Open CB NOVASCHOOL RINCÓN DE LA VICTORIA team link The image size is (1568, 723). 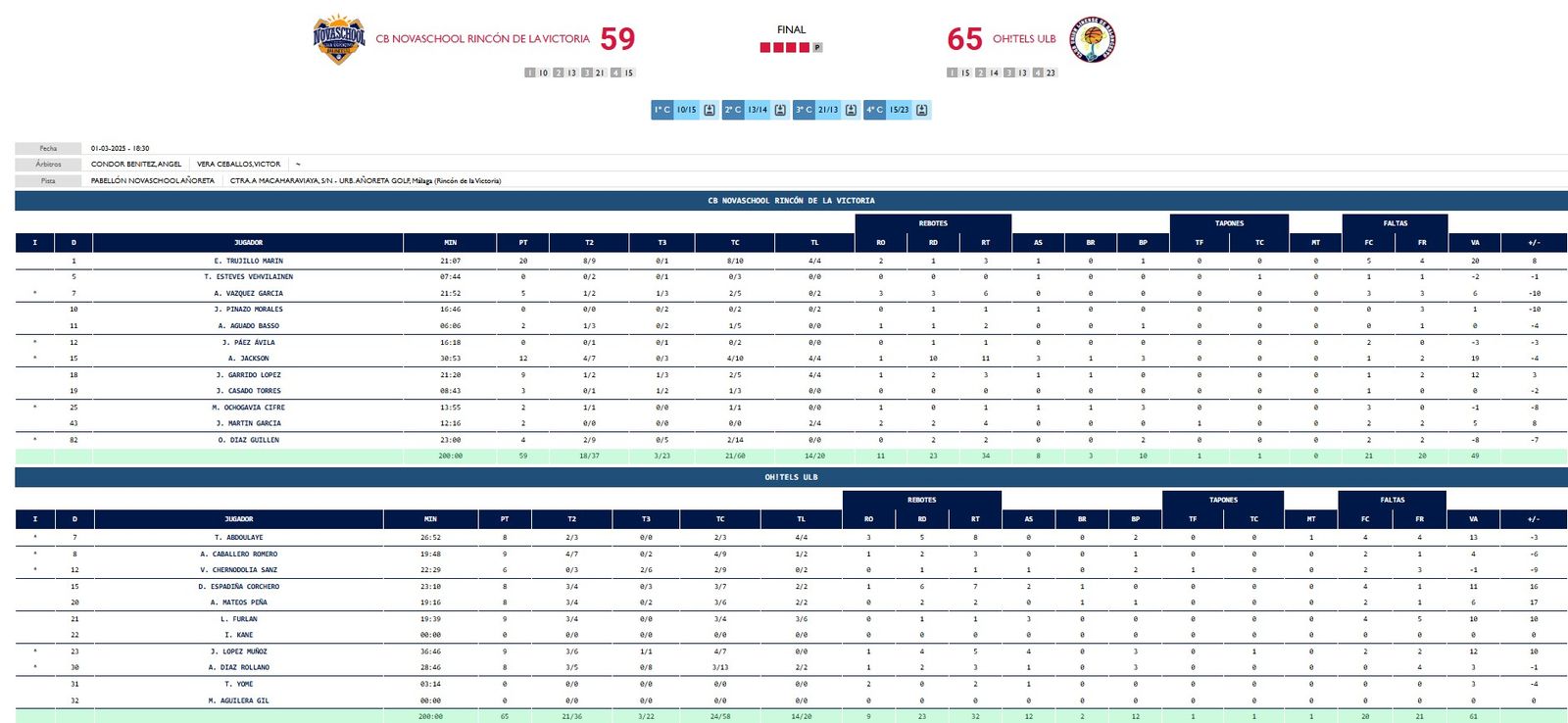tap(482, 39)
